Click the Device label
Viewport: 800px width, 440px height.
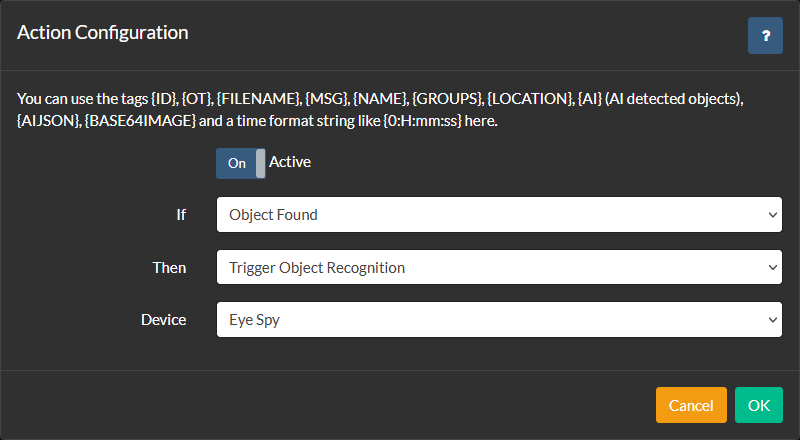pyautogui.click(x=163, y=320)
